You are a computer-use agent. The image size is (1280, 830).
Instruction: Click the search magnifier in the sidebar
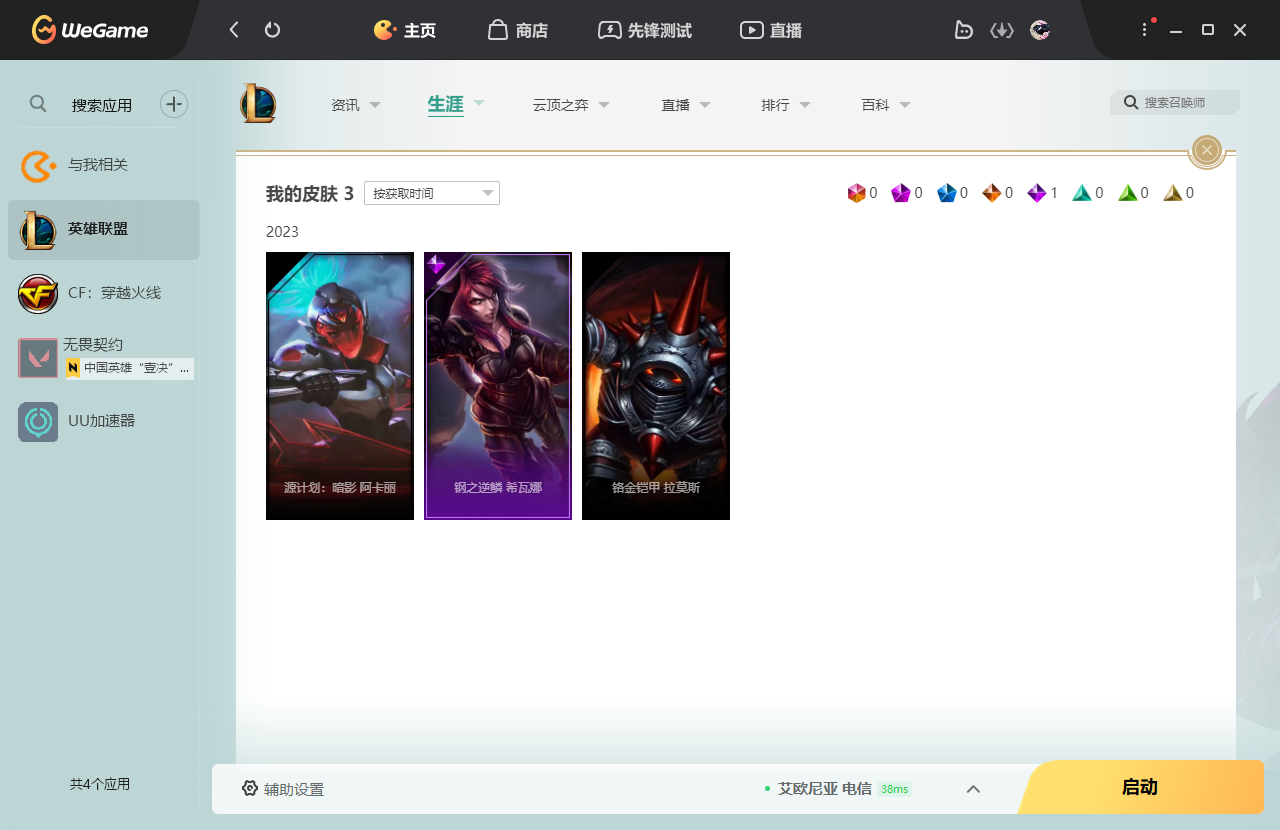point(38,103)
